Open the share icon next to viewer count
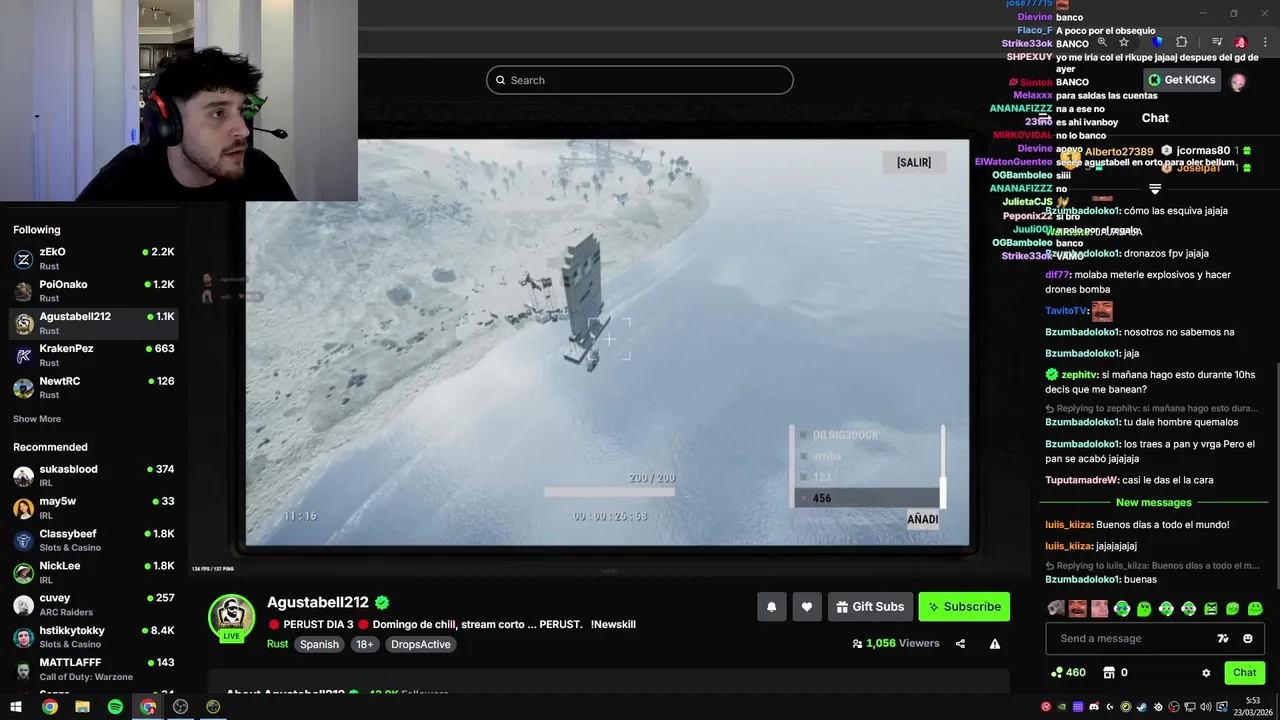This screenshot has height=720, width=1280. click(960, 644)
